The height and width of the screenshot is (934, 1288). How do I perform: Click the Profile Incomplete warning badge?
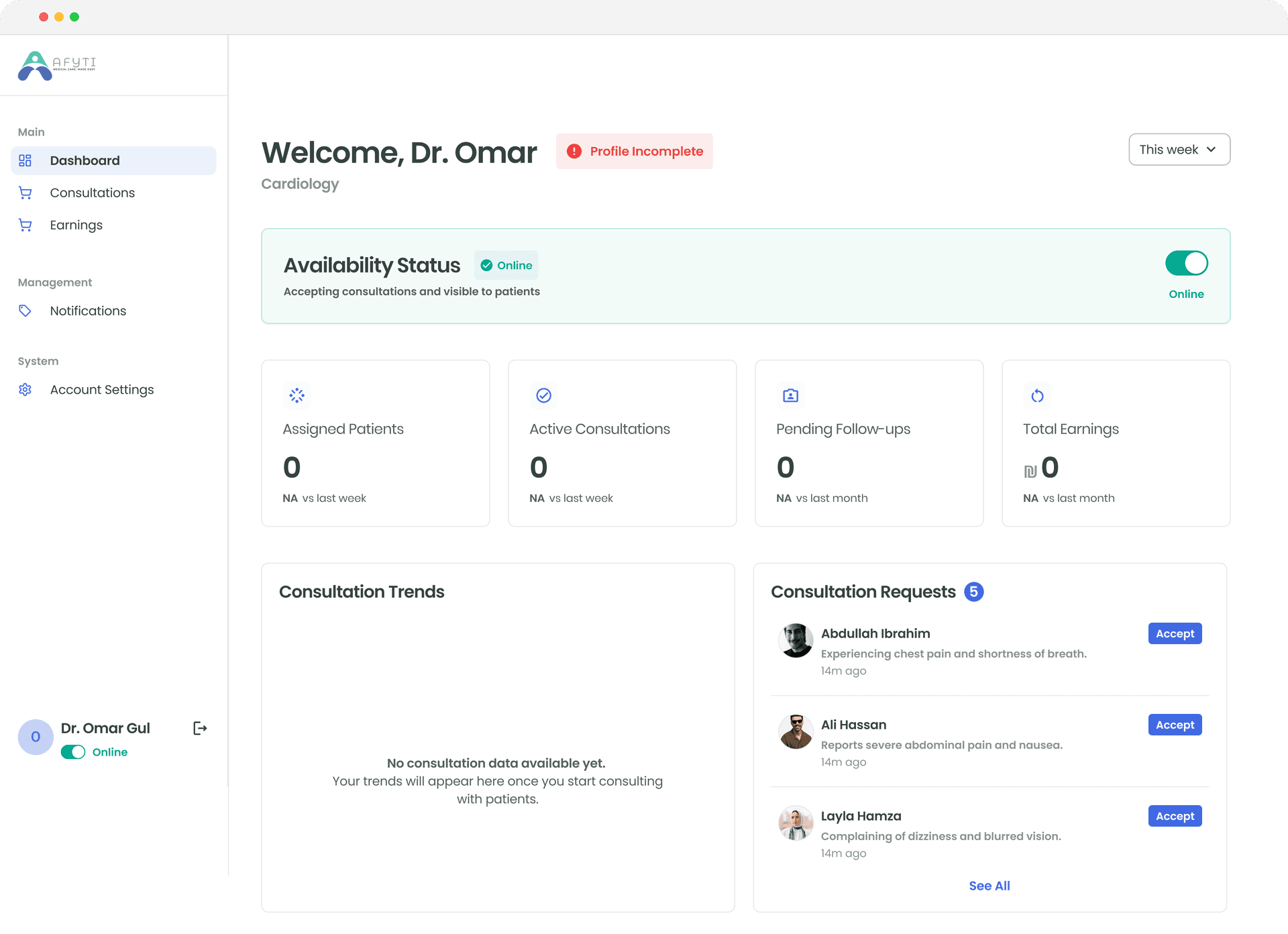coord(634,151)
